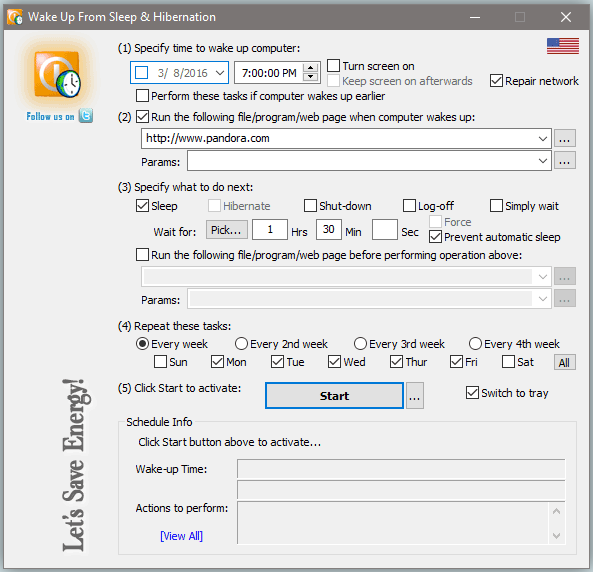Open extra options next to Start
The width and height of the screenshot is (593, 572).
point(414,396)
